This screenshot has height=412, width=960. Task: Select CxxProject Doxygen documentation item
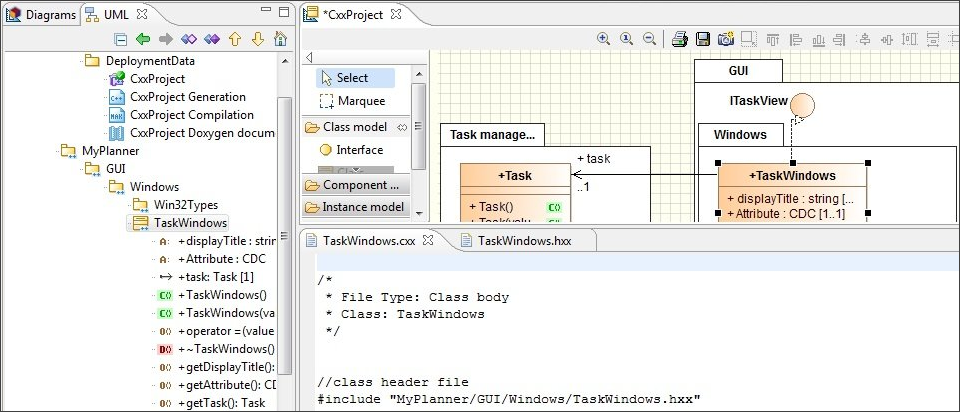[x=192, y=133]
